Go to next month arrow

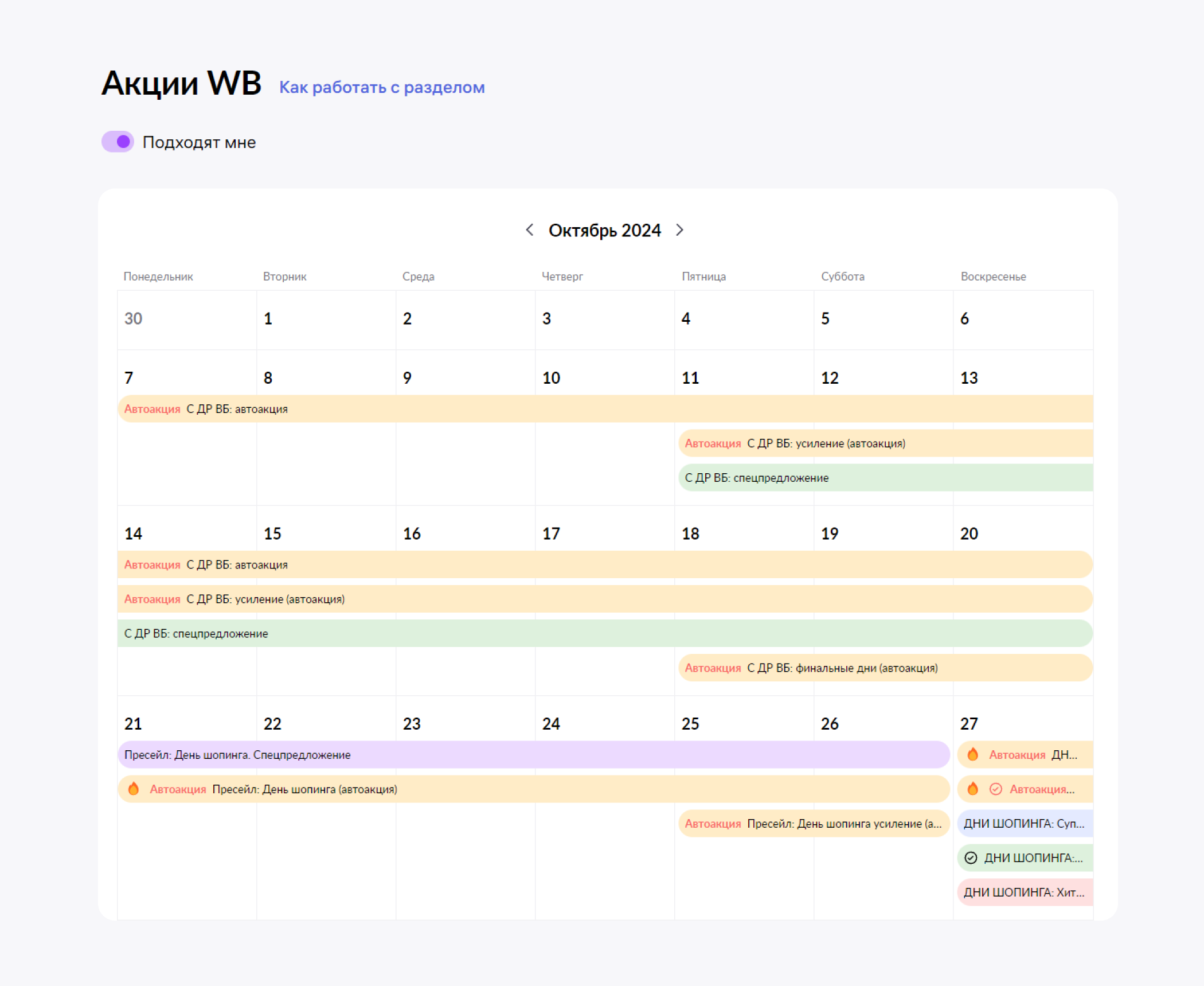tap(680, 230)
